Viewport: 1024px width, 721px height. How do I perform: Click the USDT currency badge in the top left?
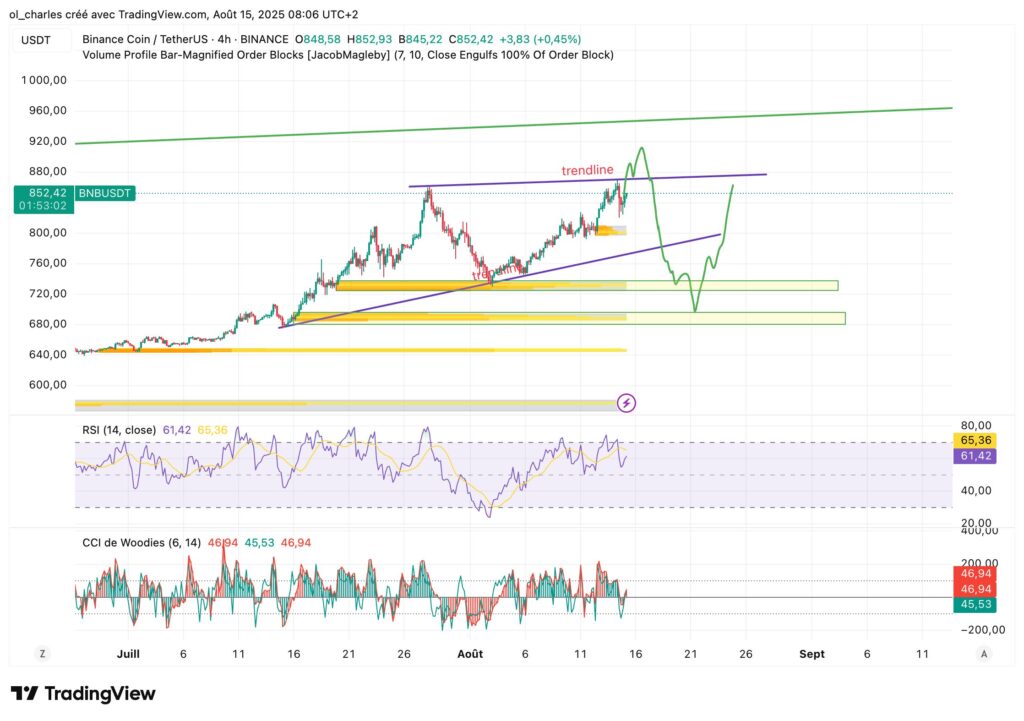coord(35,39)
